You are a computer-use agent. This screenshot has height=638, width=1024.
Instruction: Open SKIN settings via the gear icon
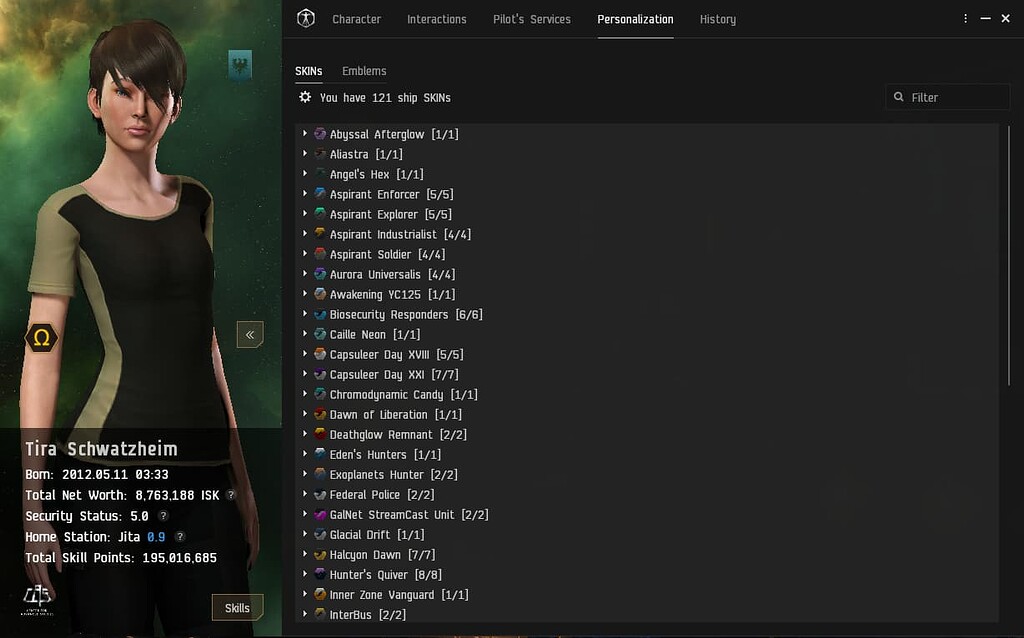point(305,97)
